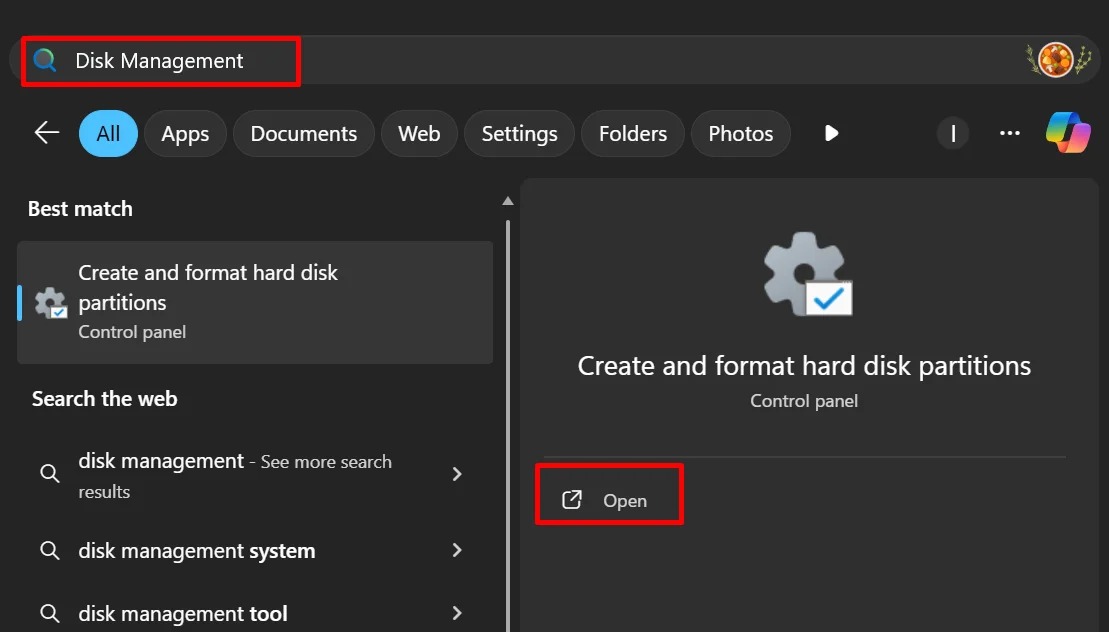Click the play arrow filter icon
This screenshot has width=1109, height=632.
(831, 133)
